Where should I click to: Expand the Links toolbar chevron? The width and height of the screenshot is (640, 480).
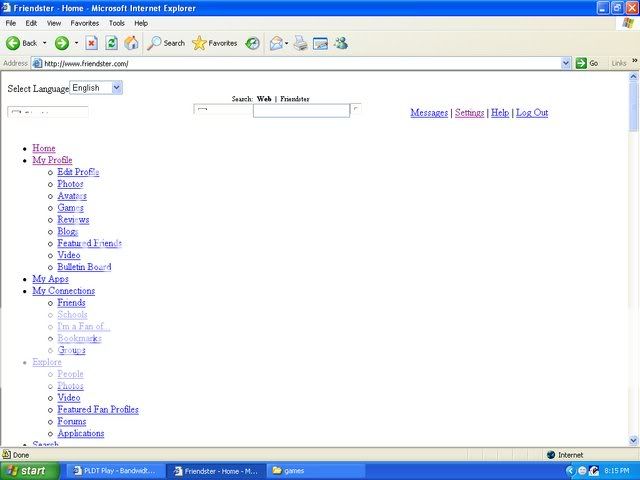(635, 60)
